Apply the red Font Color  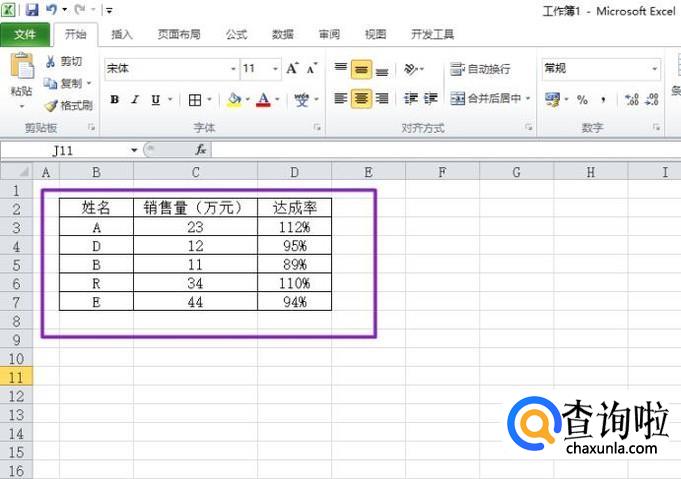pos(263,100)
